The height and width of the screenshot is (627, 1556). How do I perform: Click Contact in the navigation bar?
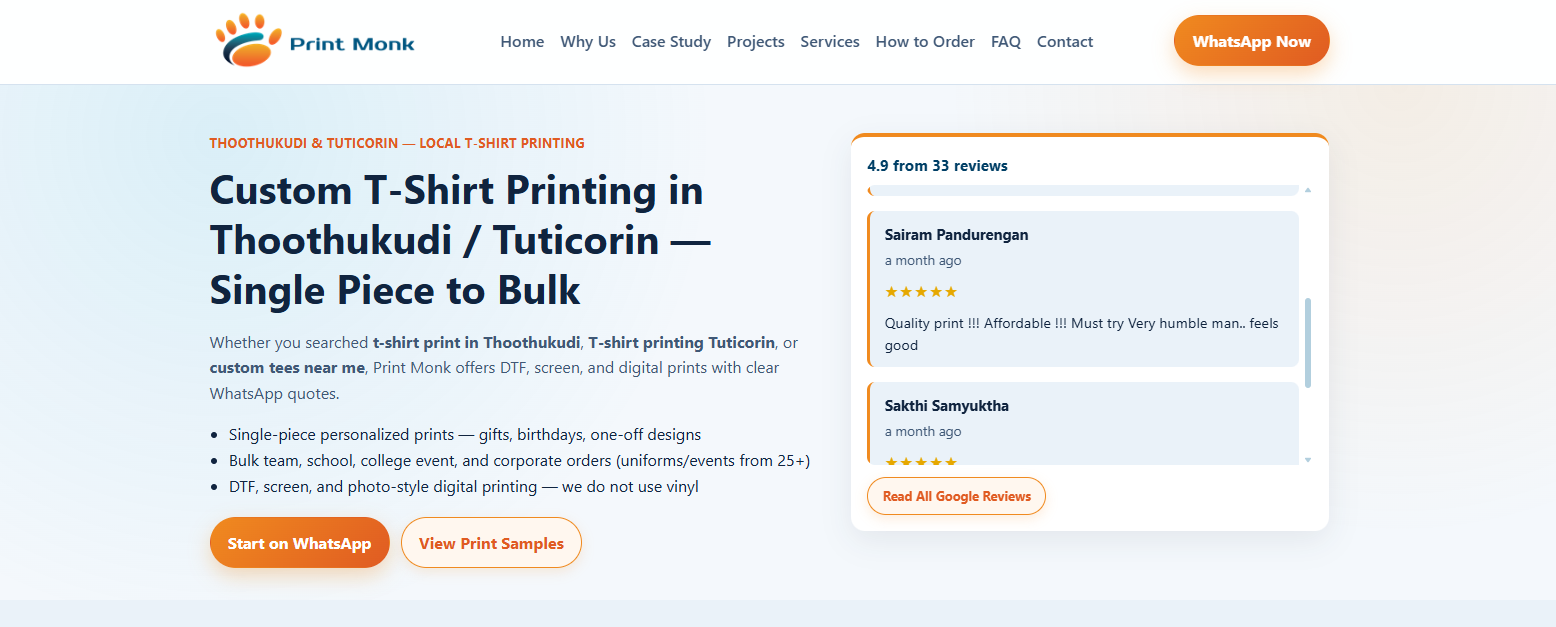pos(1064,41)
